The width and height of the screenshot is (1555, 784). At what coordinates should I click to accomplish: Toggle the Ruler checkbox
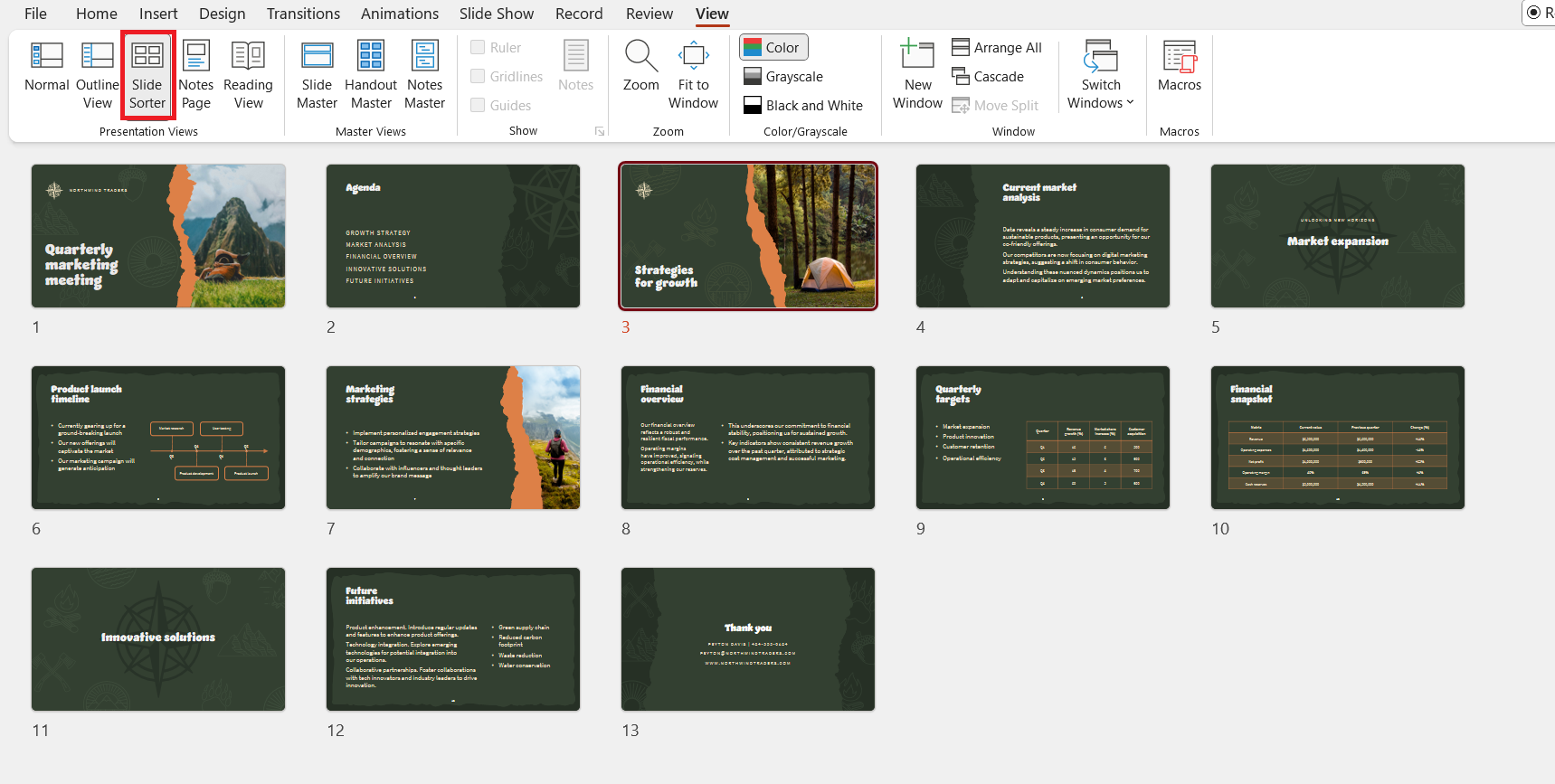(x=478, y=47)
